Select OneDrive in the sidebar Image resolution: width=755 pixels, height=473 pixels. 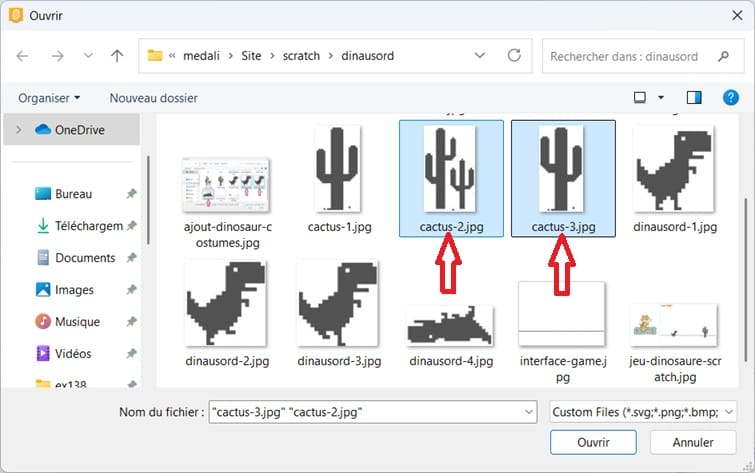71,130
